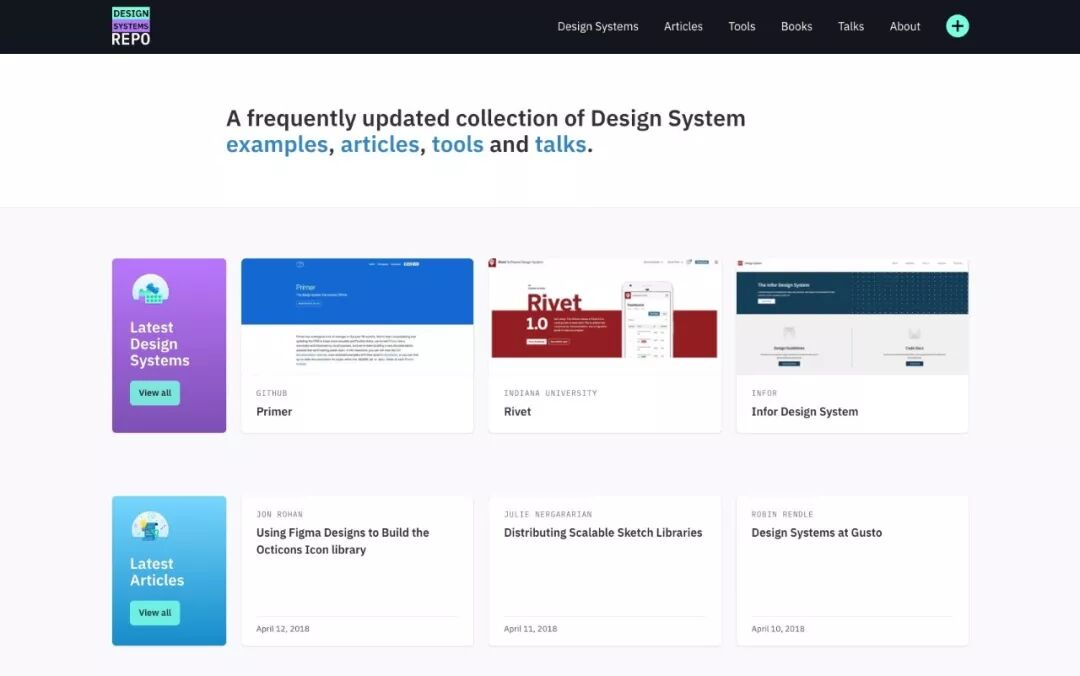Viewport: 1080px width, 676px height.
Task: Click the INDIANA UNIVERSITY label
Action: (550, 393)
